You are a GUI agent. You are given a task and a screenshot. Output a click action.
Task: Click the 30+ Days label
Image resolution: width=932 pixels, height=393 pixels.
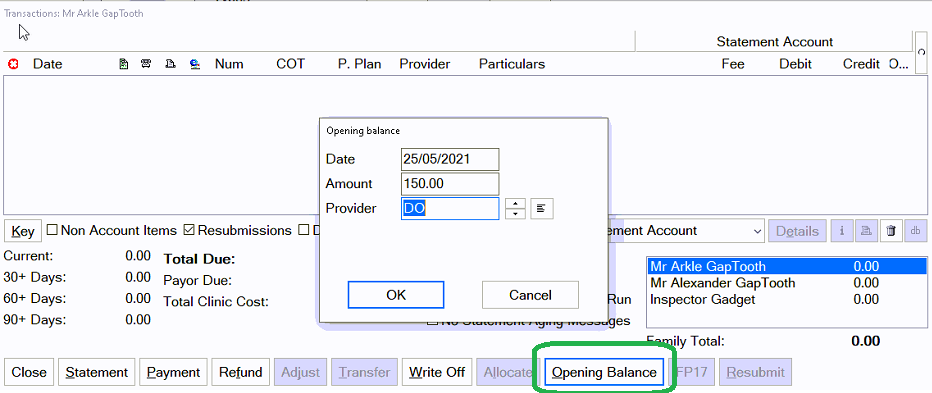click(x=35, y=277)
